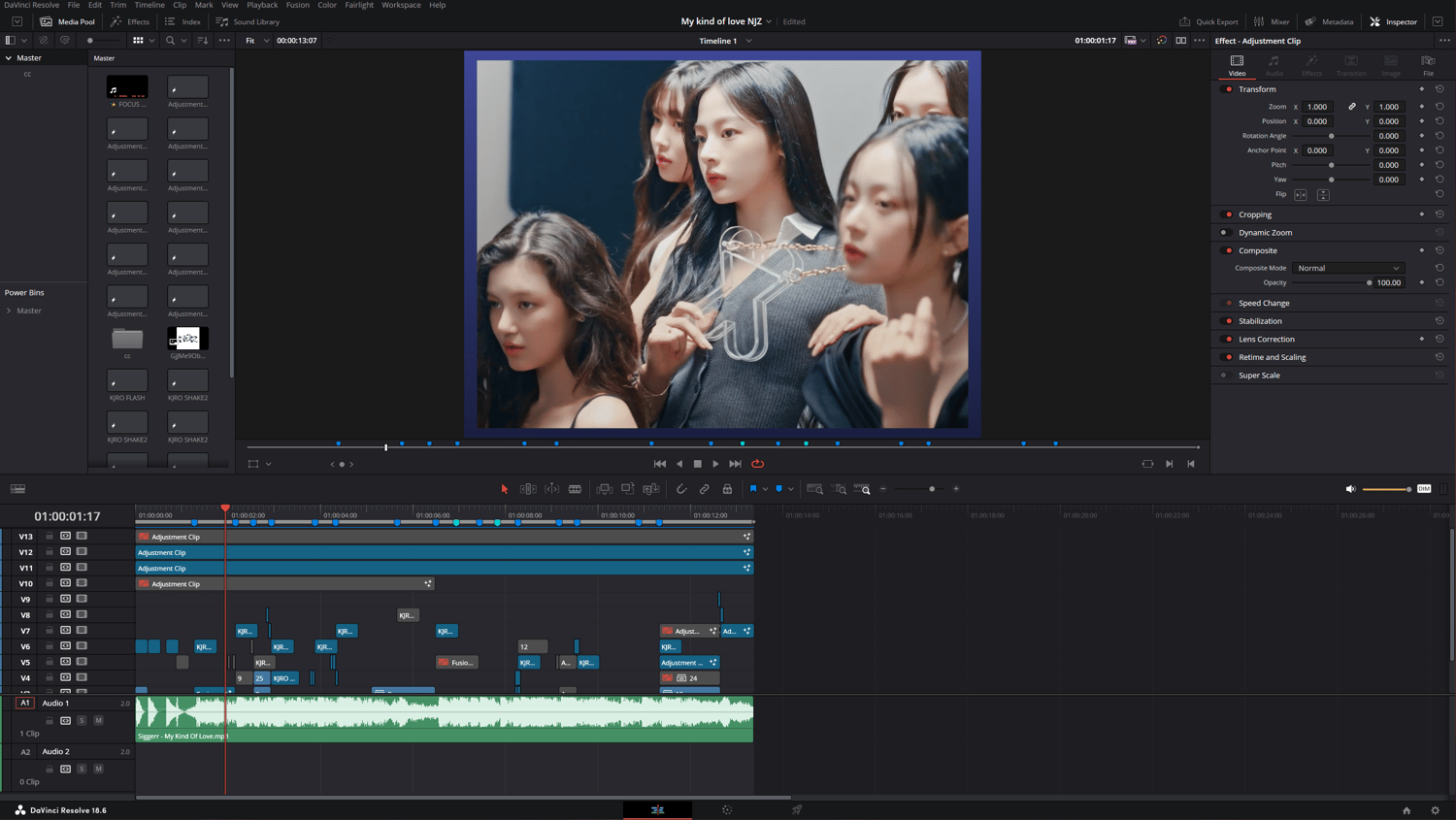Toggle the Lens Correction enable switch
Screen dimensions: 1456x820
[x=1227, y=340]
